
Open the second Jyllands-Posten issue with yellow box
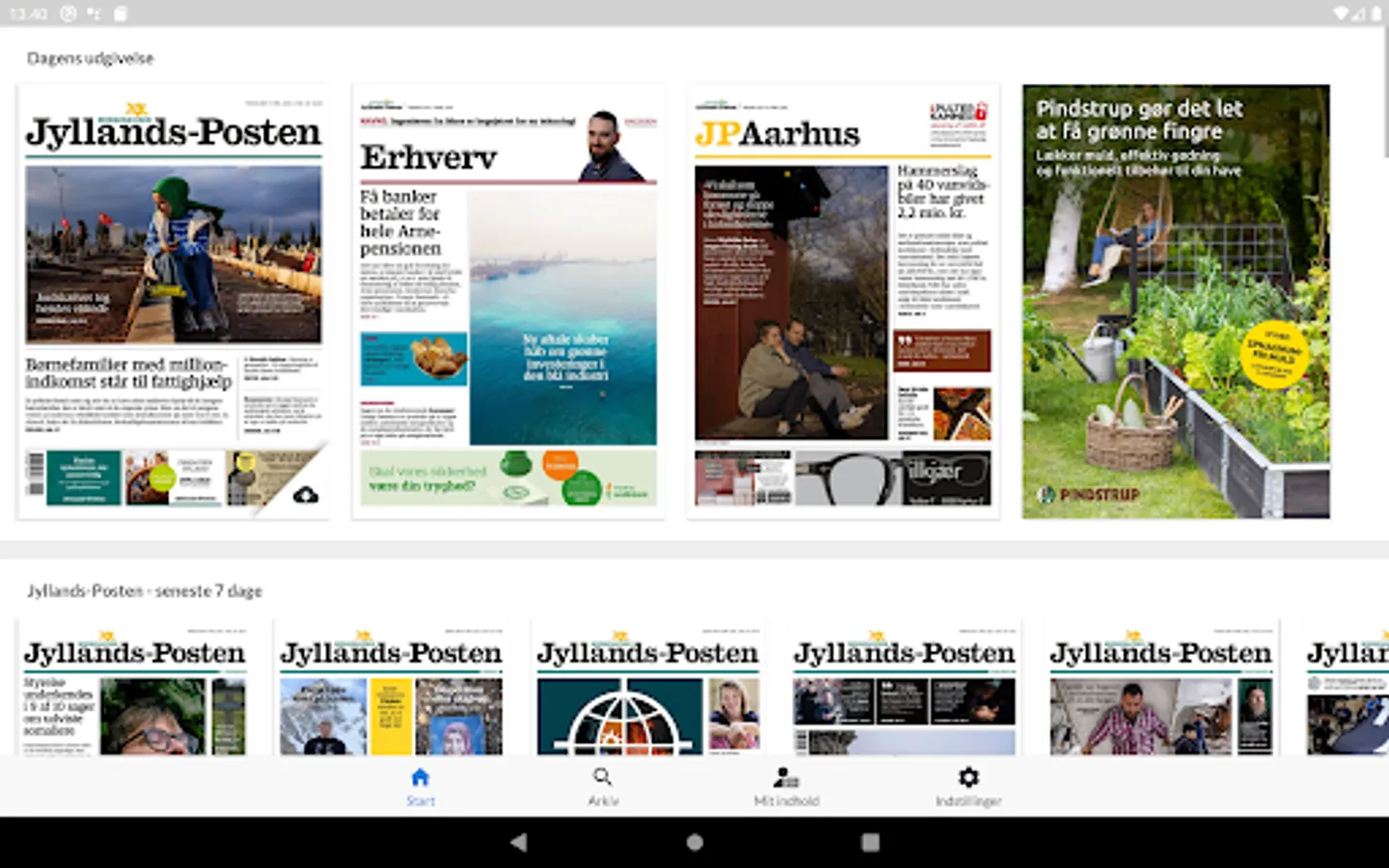point(391,688)
